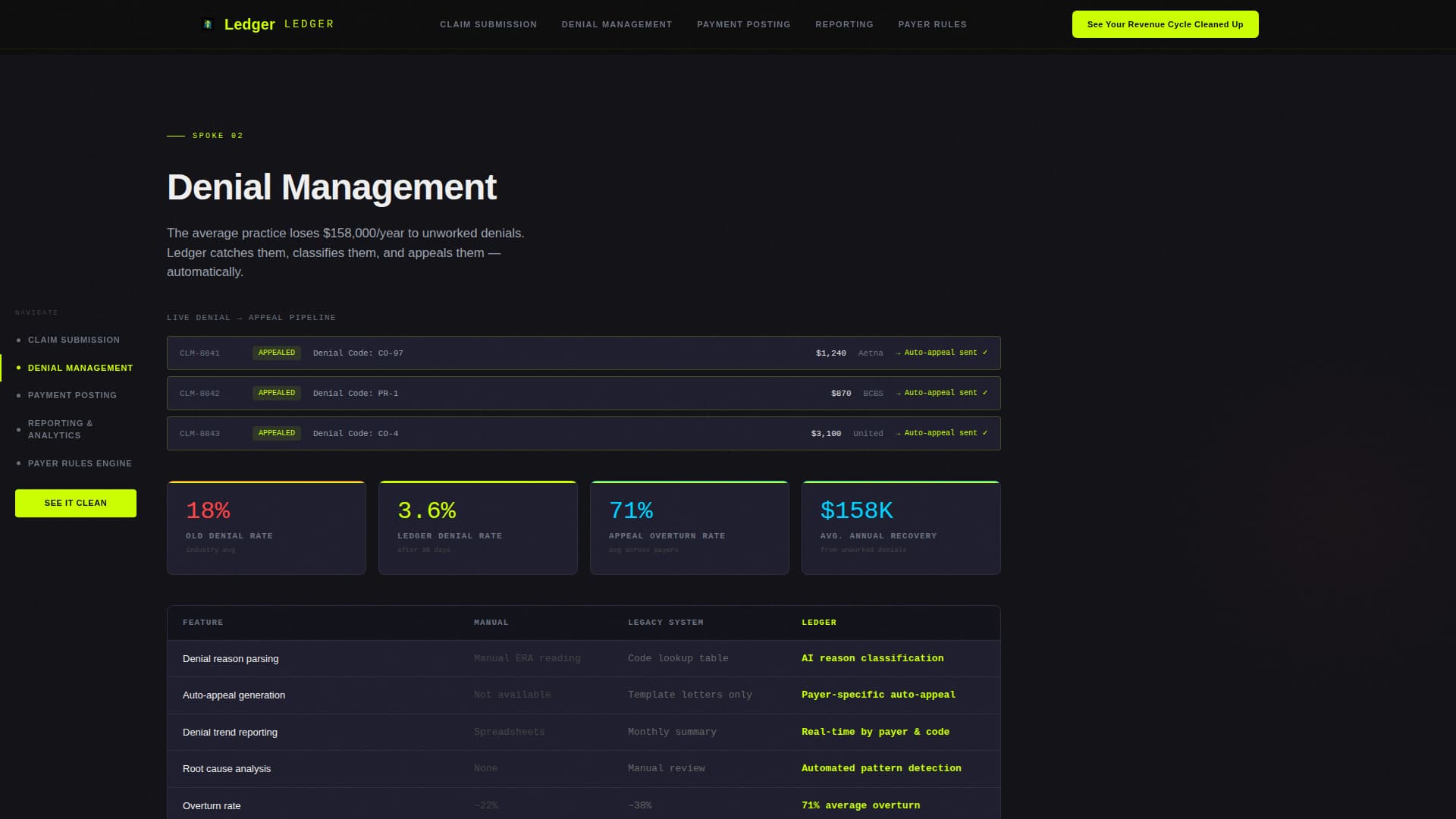
Task: Click APPEALED badge on CLM-8841 row
Action: [x=277, y=353]
